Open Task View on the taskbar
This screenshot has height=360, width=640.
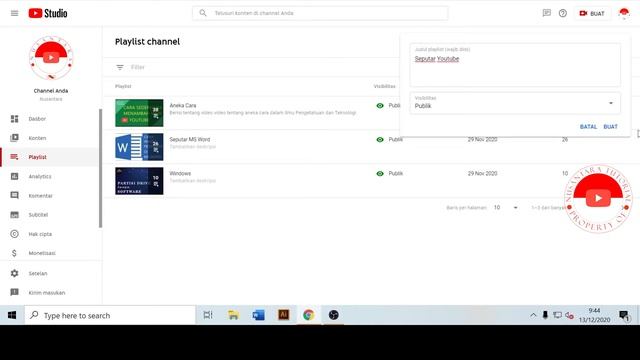(208, 315)
